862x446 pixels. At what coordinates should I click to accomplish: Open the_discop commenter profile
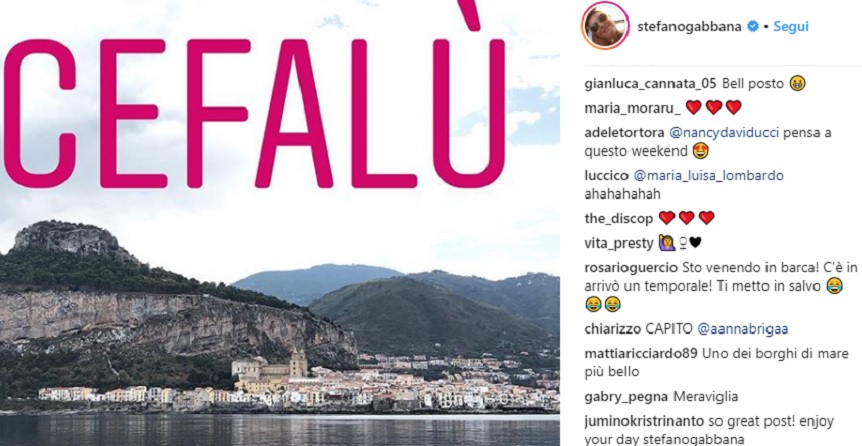(618, 219)
